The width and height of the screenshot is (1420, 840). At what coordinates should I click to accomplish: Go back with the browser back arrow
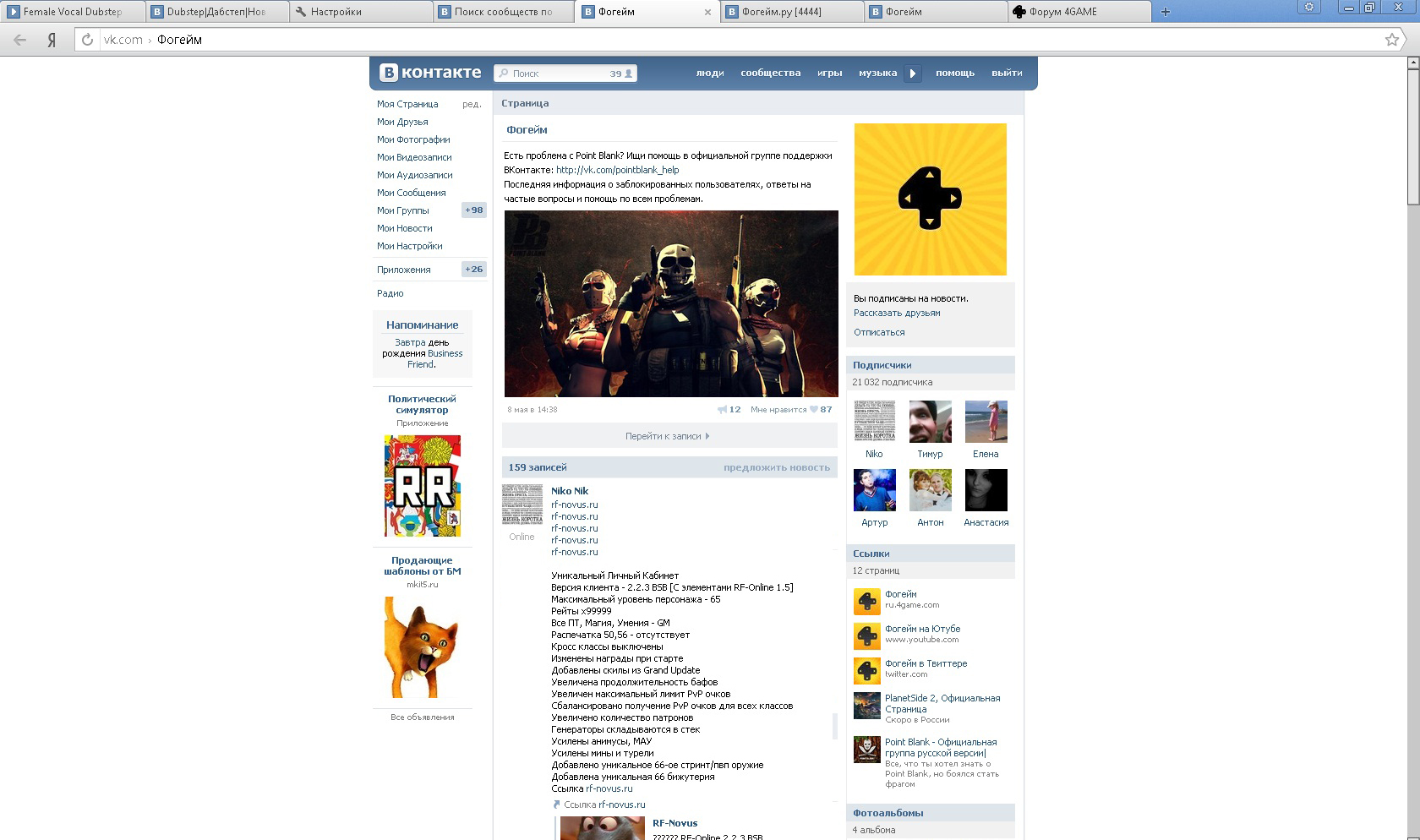tap(20, 40)
